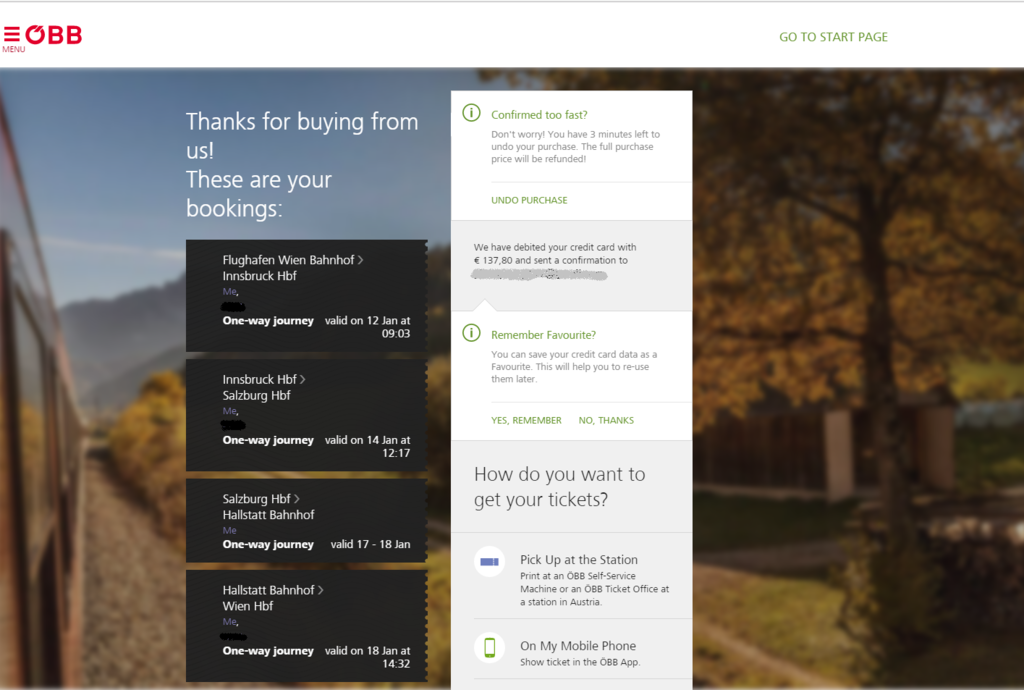The height and width of the screenshot is (690, 1024).
Task: Open the hamburger MENU icon
Action: click(12, 34)
